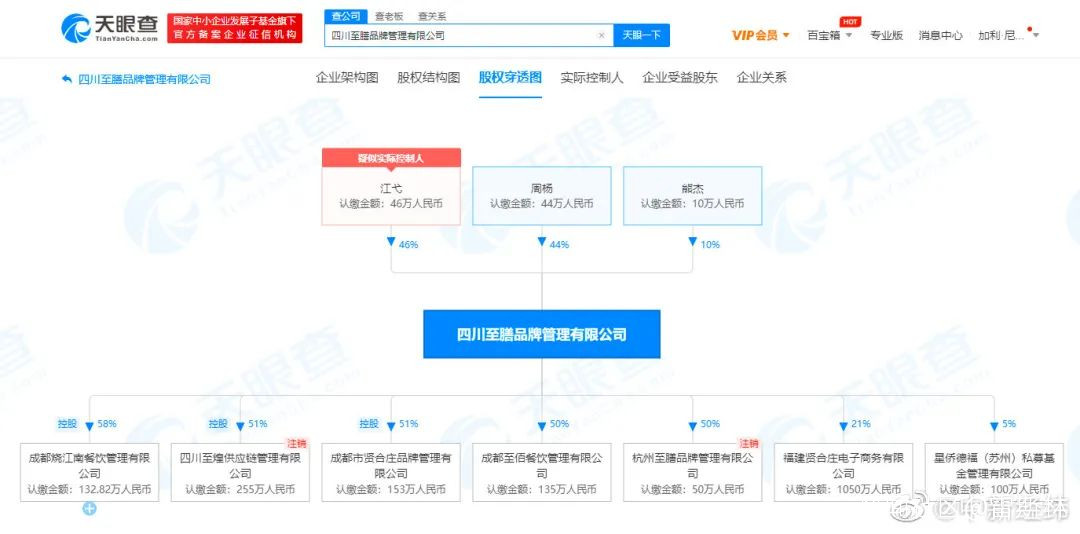The image size is (1080, 534).
Task: Open the user account dropdown 加利·尼
Action: pos(1008,35)
